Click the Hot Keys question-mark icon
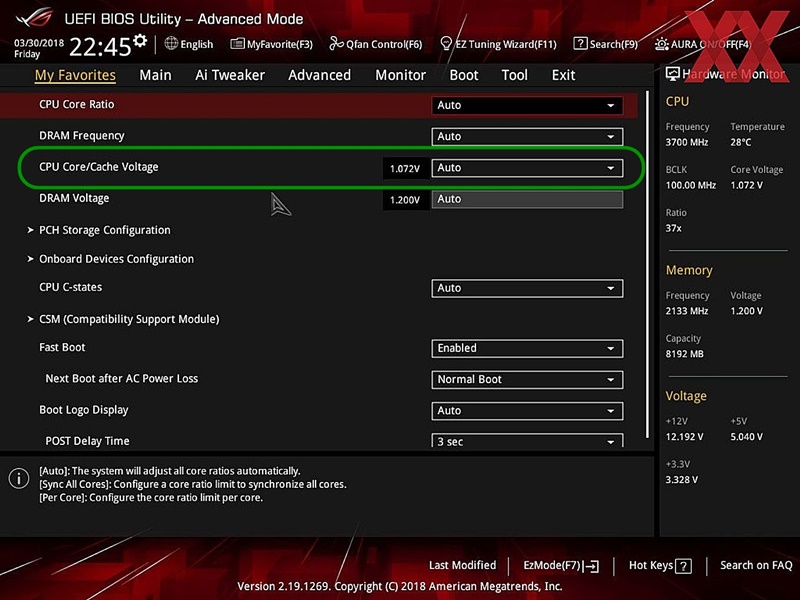 coord(683,566)
